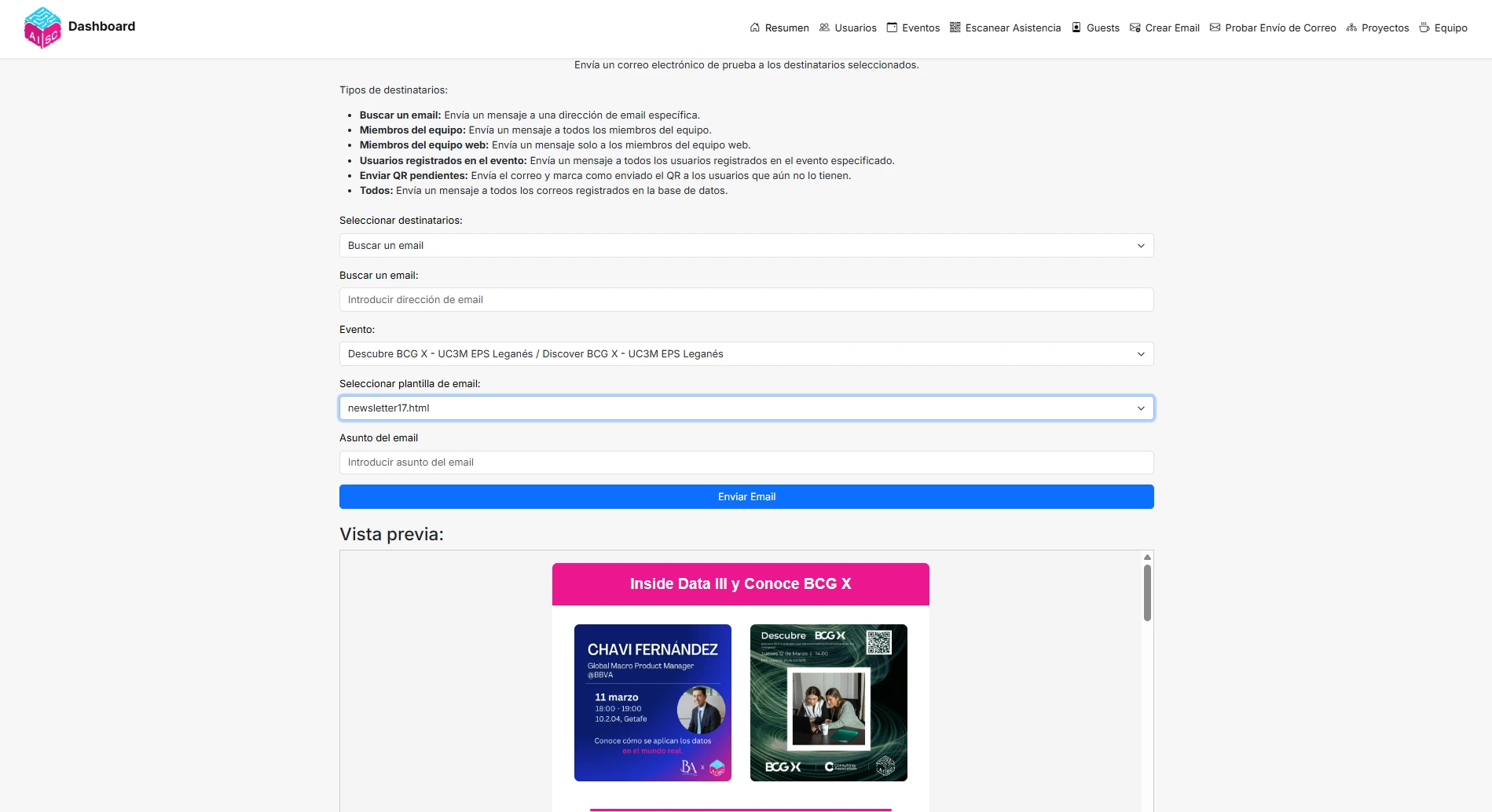This screenshot has width=1492, height=812.
Task: Click the 'Vista previa:' heading
Action: pyautogui.click(x=391, y=534)
